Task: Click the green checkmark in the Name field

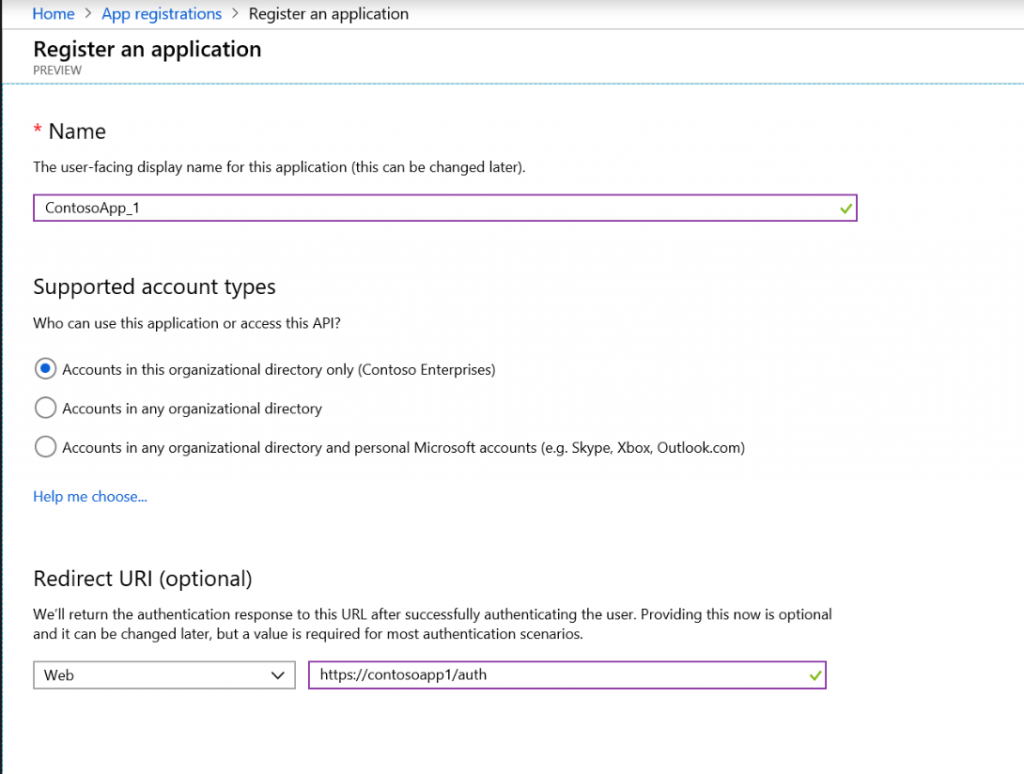Action: click(845, 208)
